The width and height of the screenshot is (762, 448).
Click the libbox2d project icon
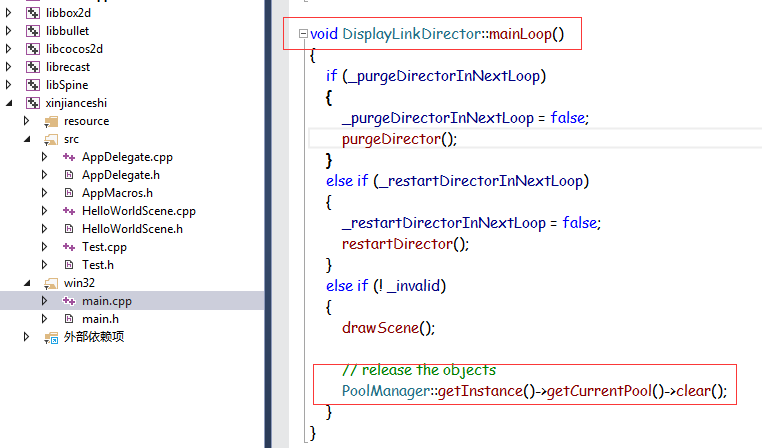[33, 13]
